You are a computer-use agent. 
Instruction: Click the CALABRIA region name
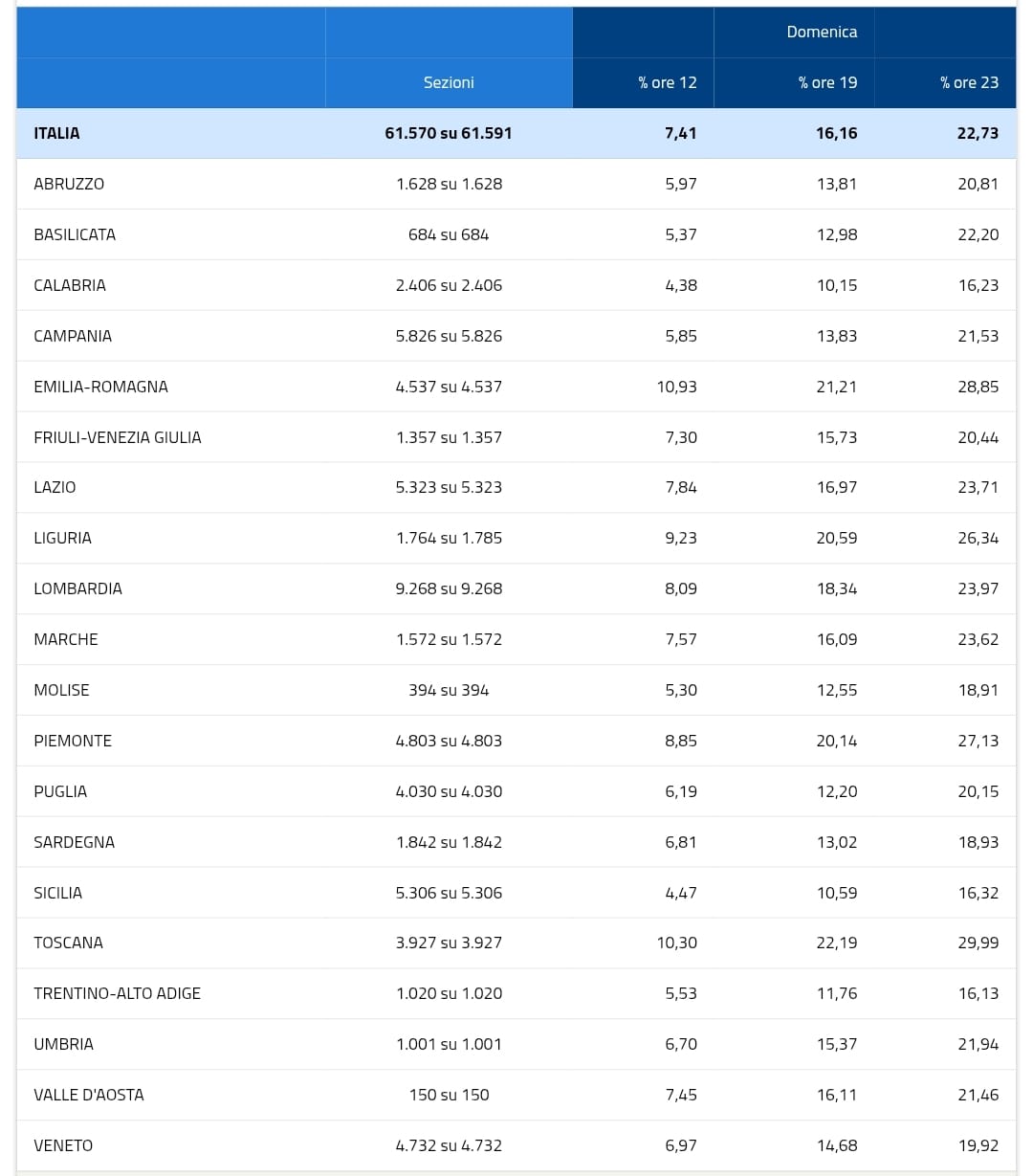point(70,285)
